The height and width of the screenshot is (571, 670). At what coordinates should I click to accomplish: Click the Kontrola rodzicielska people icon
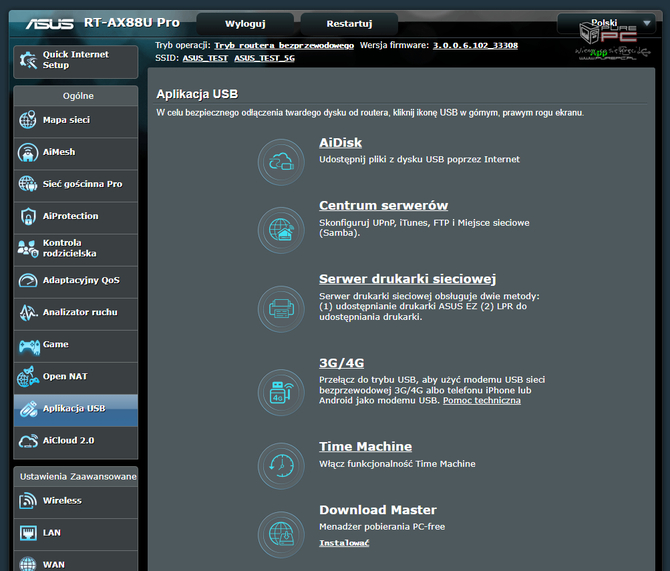pos(28,248)
